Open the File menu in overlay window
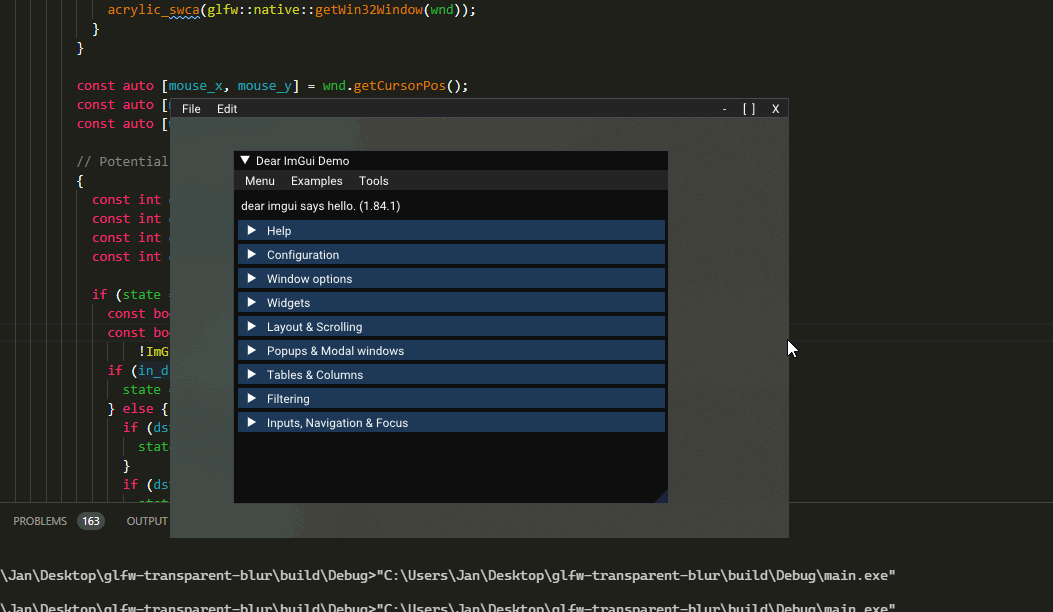 point(191,109)
